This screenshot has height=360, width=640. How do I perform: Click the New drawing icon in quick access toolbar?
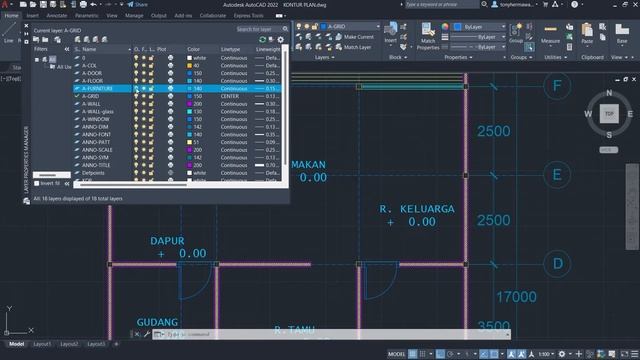pyautogui.click(x=23, y=4)
